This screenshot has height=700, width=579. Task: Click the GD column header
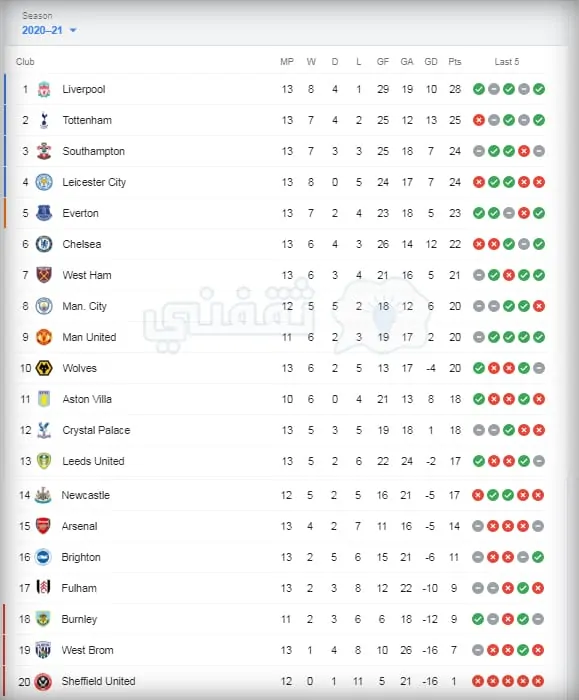(431, 62)
